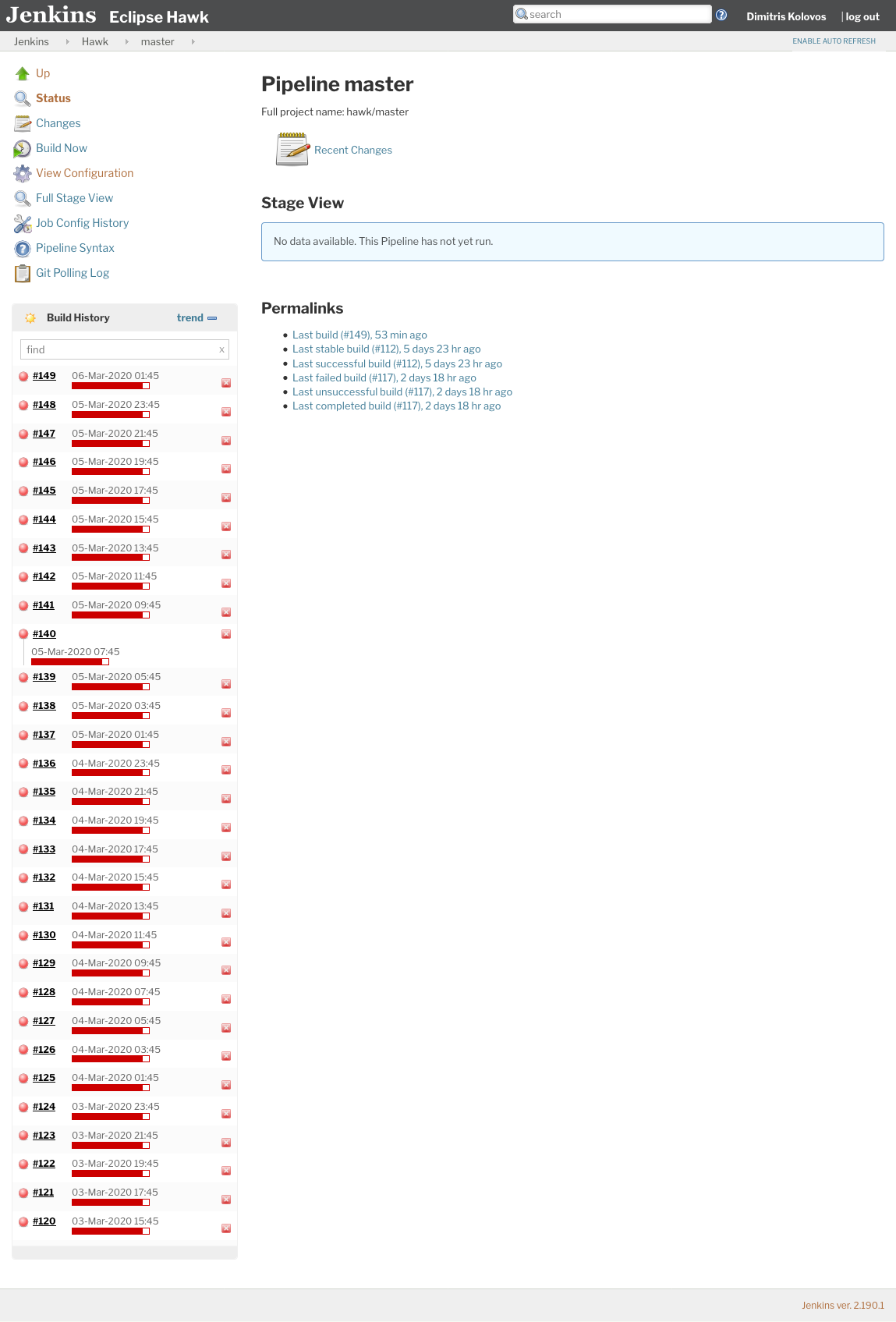
Task: Click the Recent Changes notepad icon
Action: pos(292,149)
